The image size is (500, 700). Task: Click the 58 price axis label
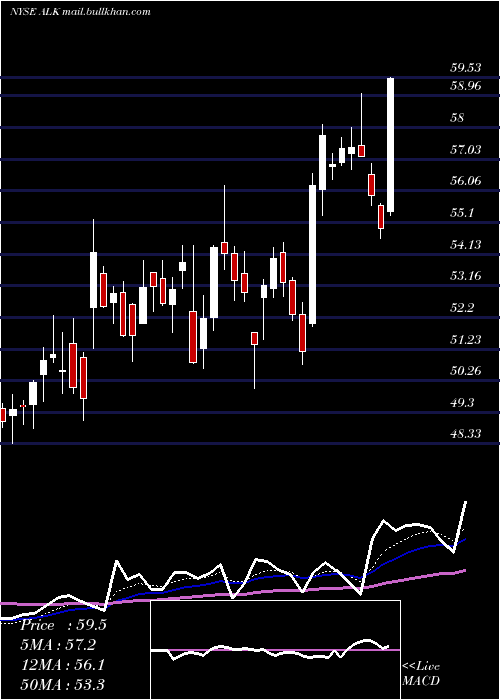[x=458, y=118]
